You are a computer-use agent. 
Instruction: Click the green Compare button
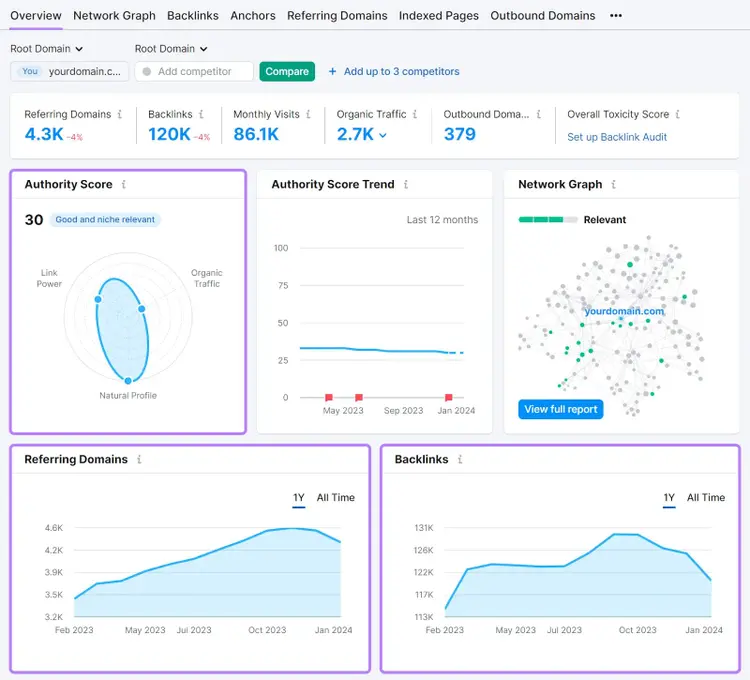coord(287,71)
